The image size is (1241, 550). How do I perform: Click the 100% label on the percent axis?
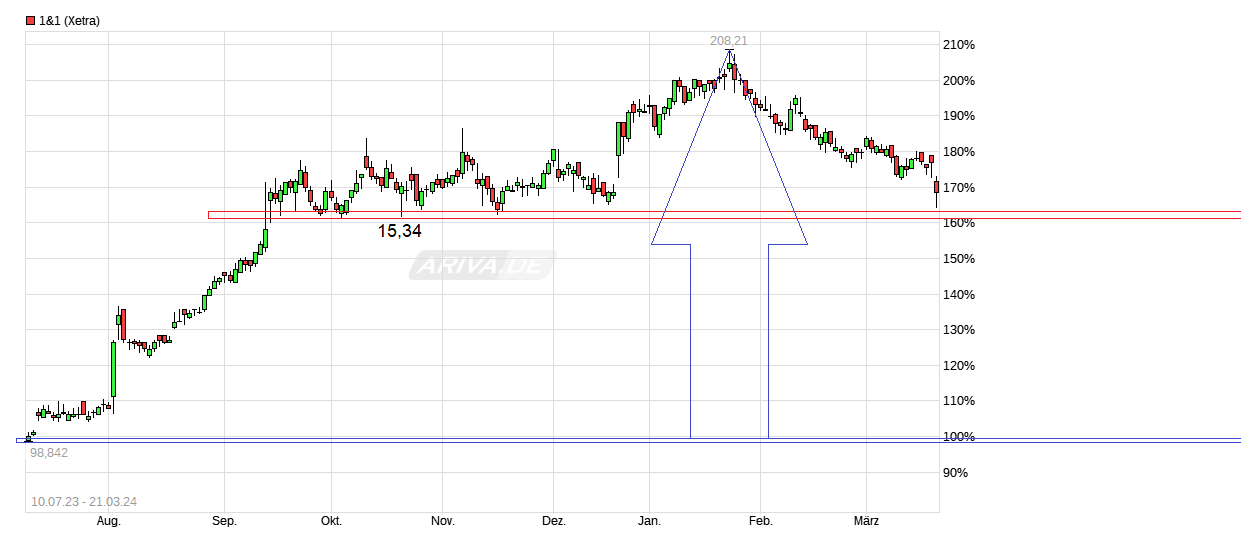pyautogui.click(x=959, y=437)
